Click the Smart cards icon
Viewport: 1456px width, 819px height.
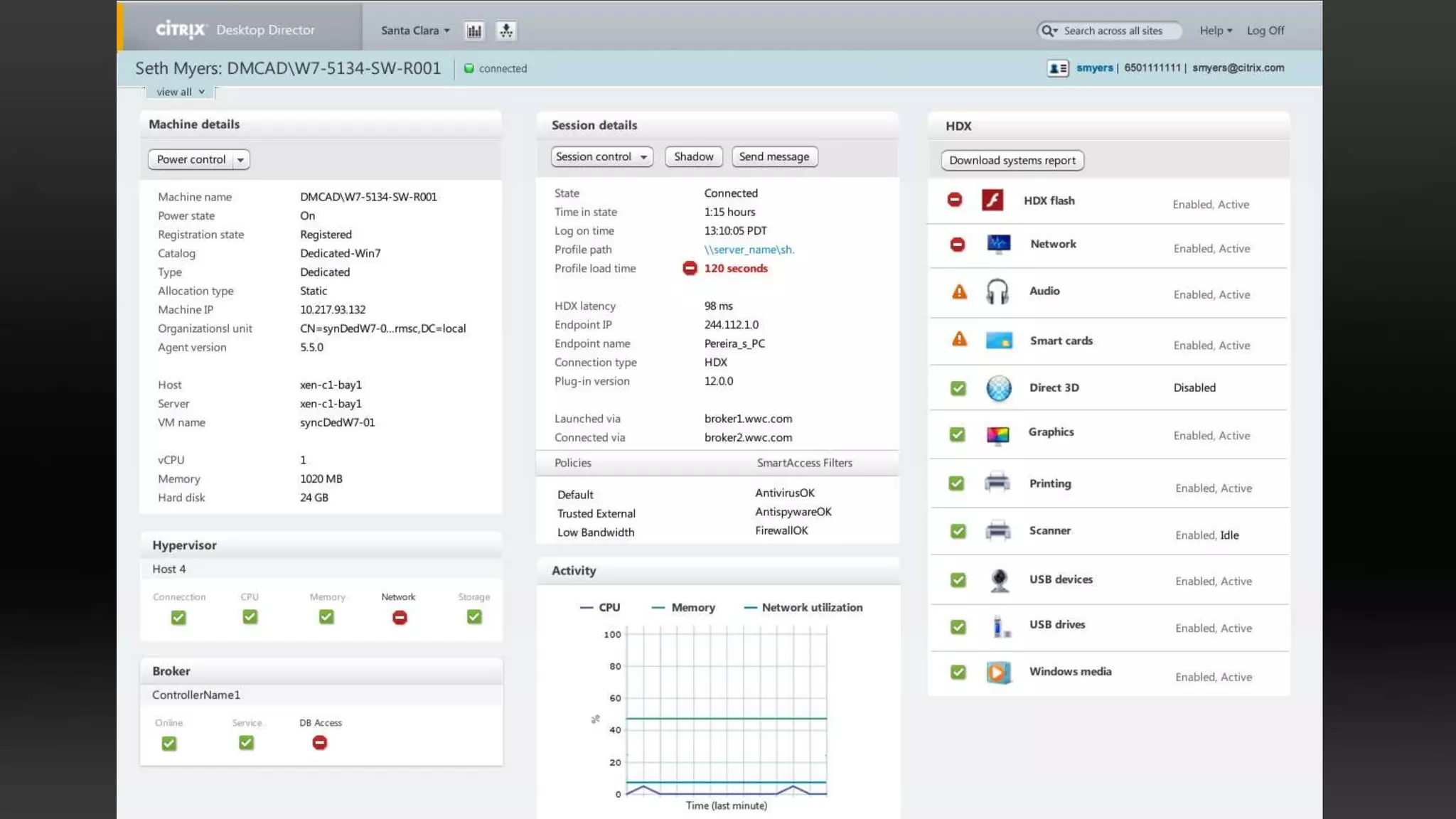[x=999, y=341]
